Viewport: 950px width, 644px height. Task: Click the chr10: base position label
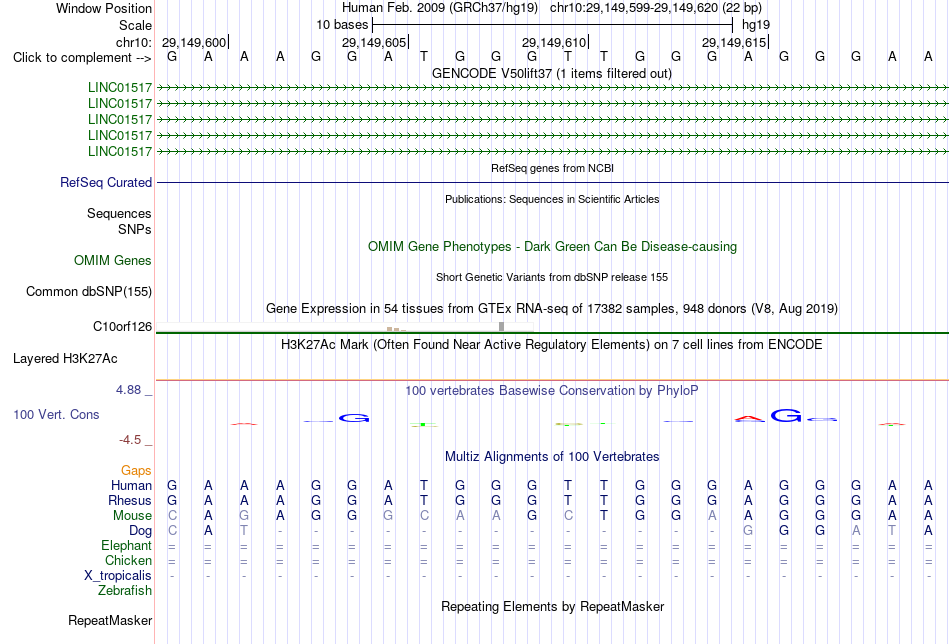(x=133, y=42)
